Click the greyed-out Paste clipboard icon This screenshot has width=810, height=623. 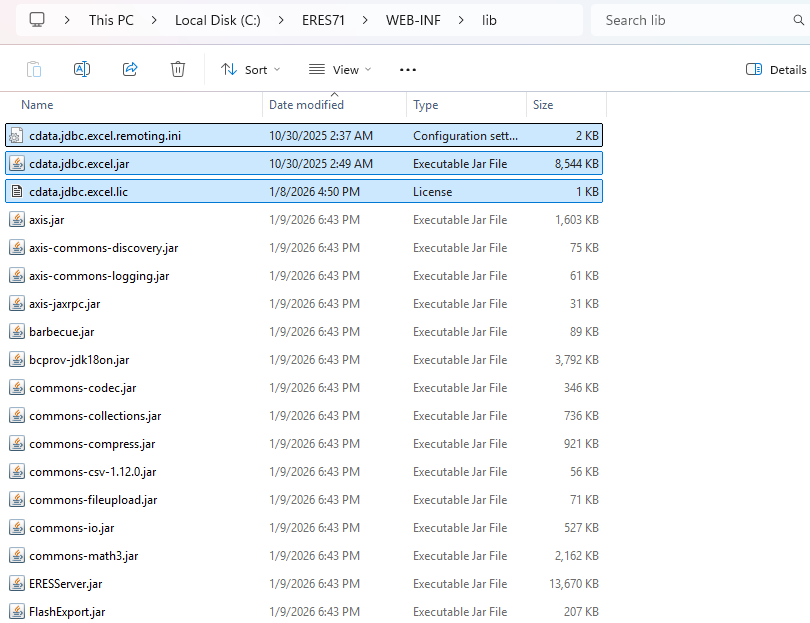34,69
